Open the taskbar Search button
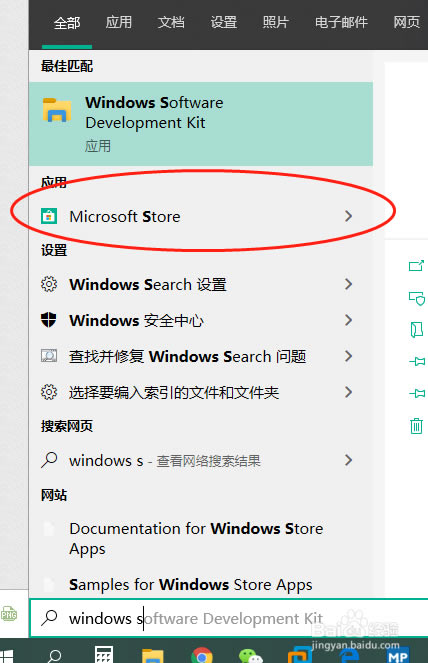 pos(54,655)
